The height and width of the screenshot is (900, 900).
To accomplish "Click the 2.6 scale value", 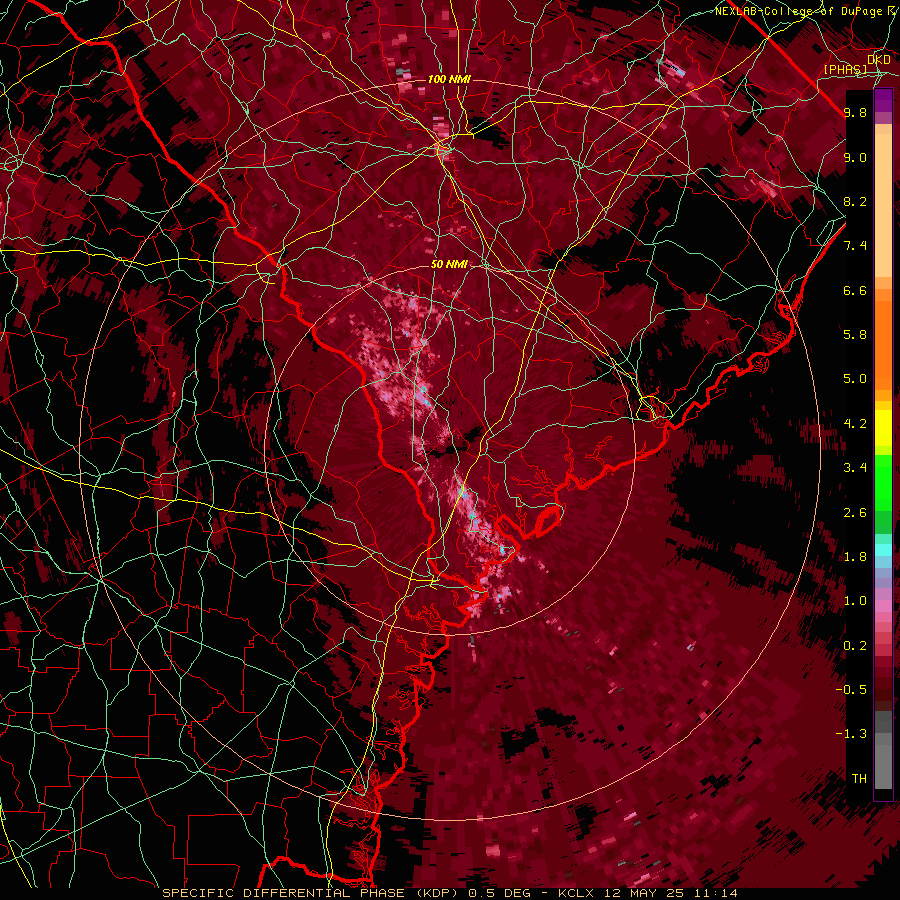I will point(855,513).
